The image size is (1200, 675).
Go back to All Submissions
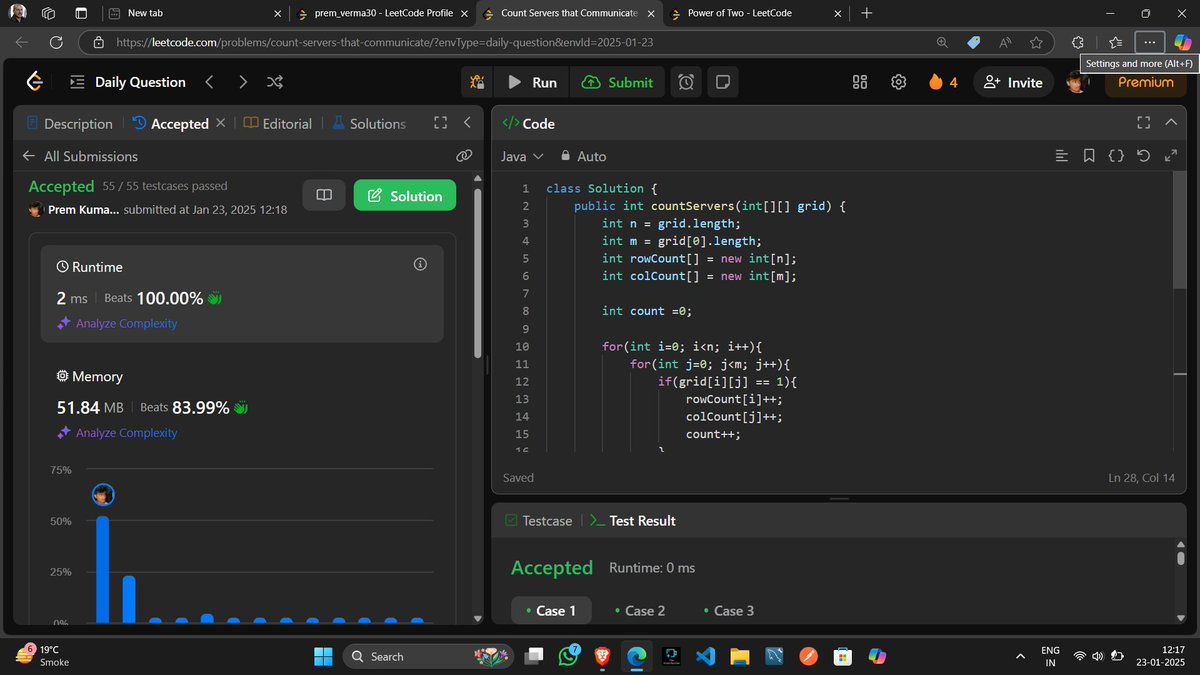point(80,156)
